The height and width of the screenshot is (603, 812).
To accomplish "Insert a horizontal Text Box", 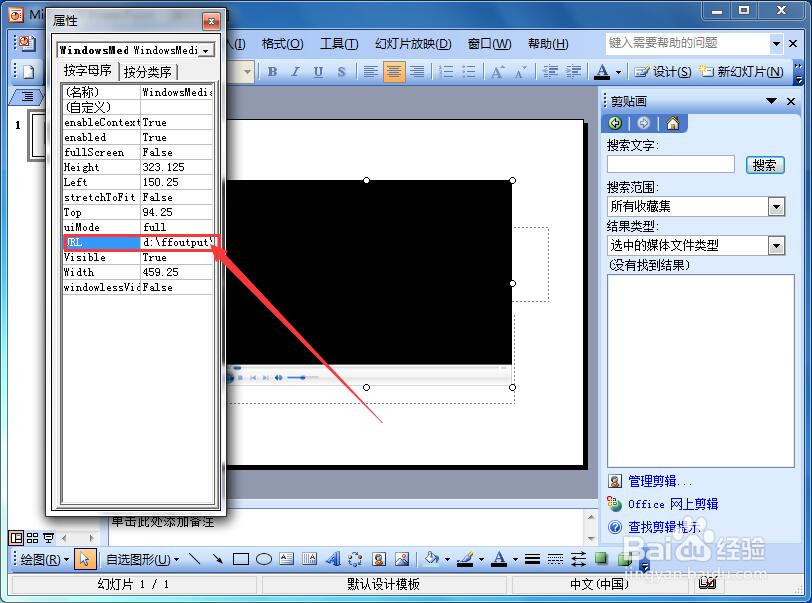I will pyautogui.click(x=286, y=559).
